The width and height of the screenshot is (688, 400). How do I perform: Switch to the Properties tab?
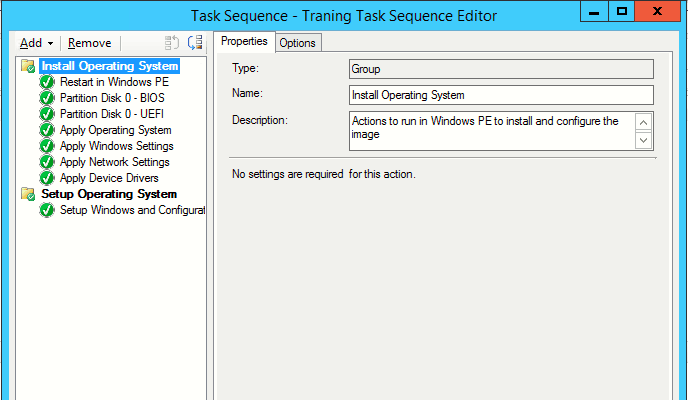(244, 41)
